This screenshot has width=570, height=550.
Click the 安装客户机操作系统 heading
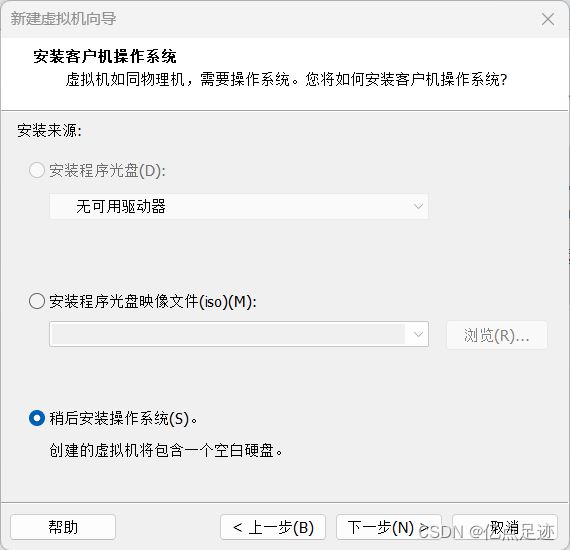click(105, 56)
